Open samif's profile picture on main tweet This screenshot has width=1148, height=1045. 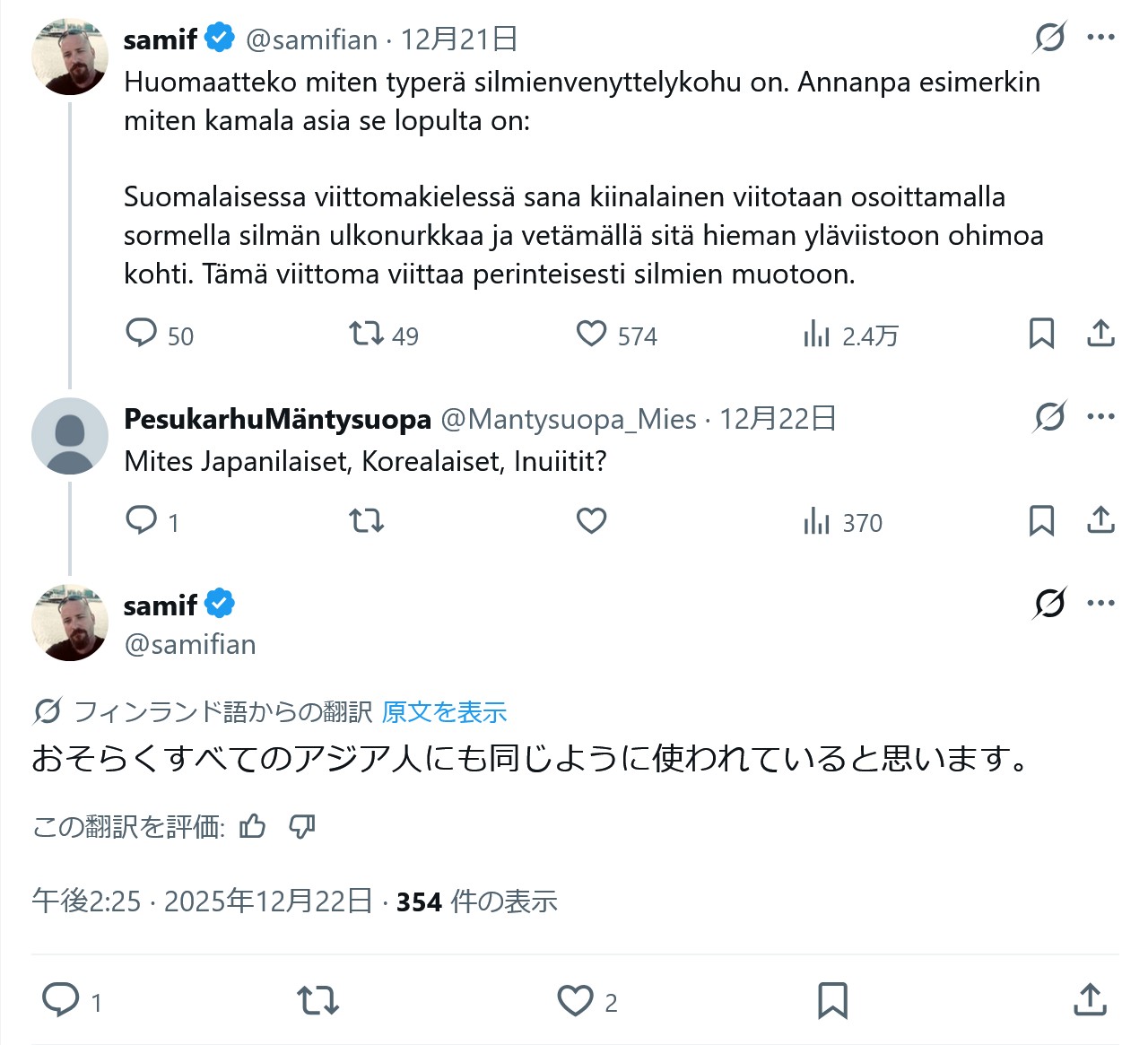click(x=70, y=623)
